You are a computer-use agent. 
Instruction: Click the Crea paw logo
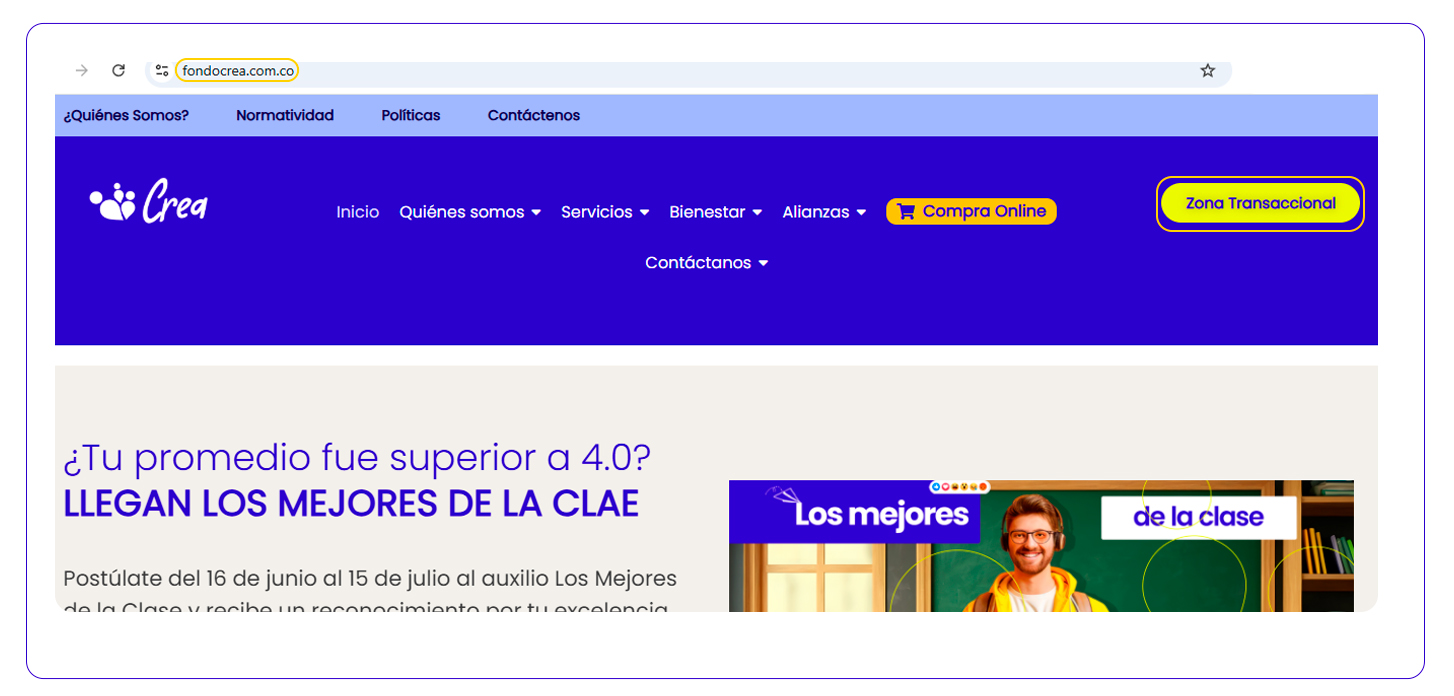148,202
